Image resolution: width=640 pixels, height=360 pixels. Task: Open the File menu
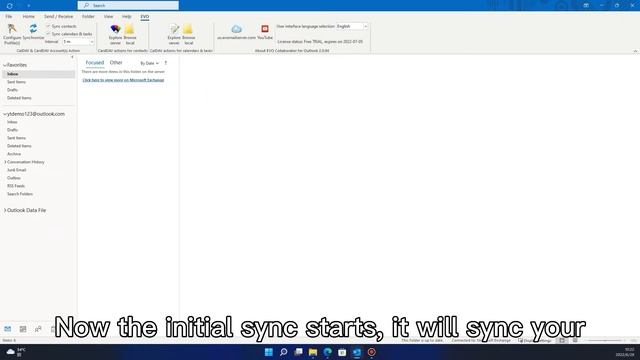[x=9, y=16]
